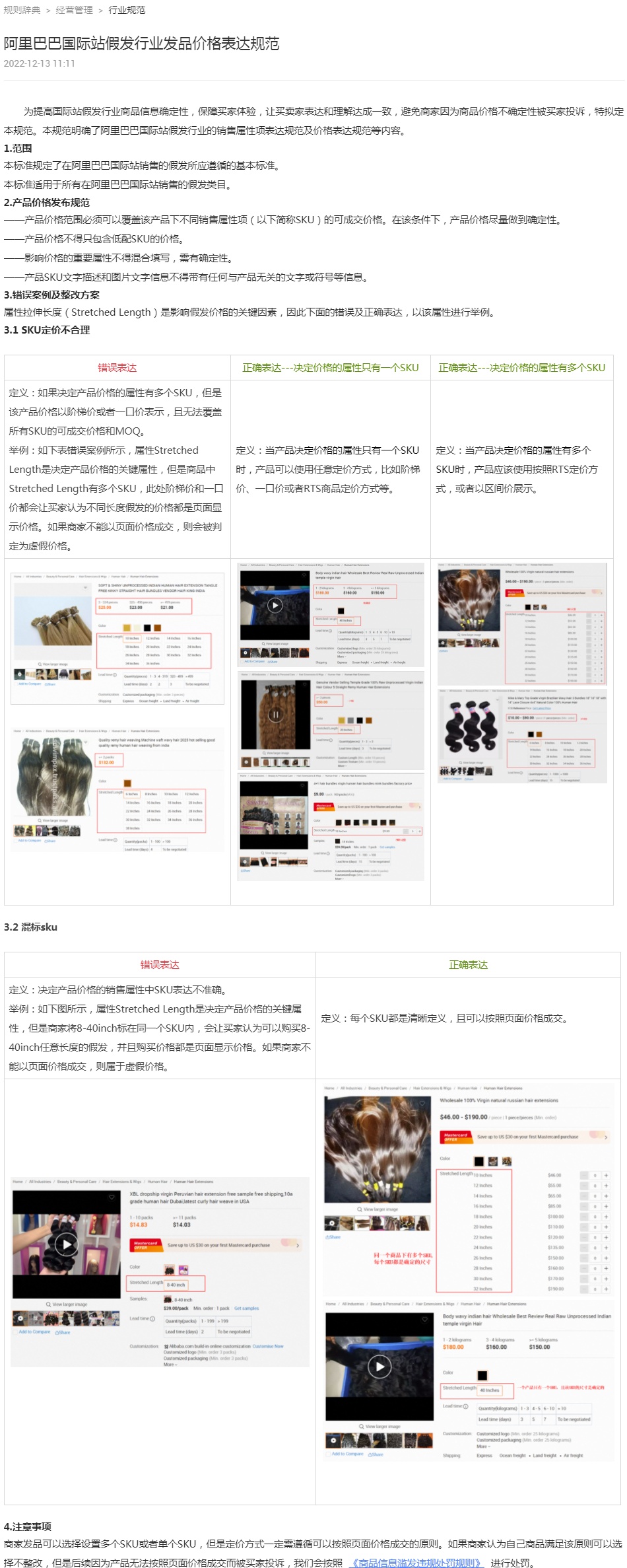This screenshot has height=1568, width=627.
Task: Click the heading 2.产品价格发布规范
Action: (47, 203)
